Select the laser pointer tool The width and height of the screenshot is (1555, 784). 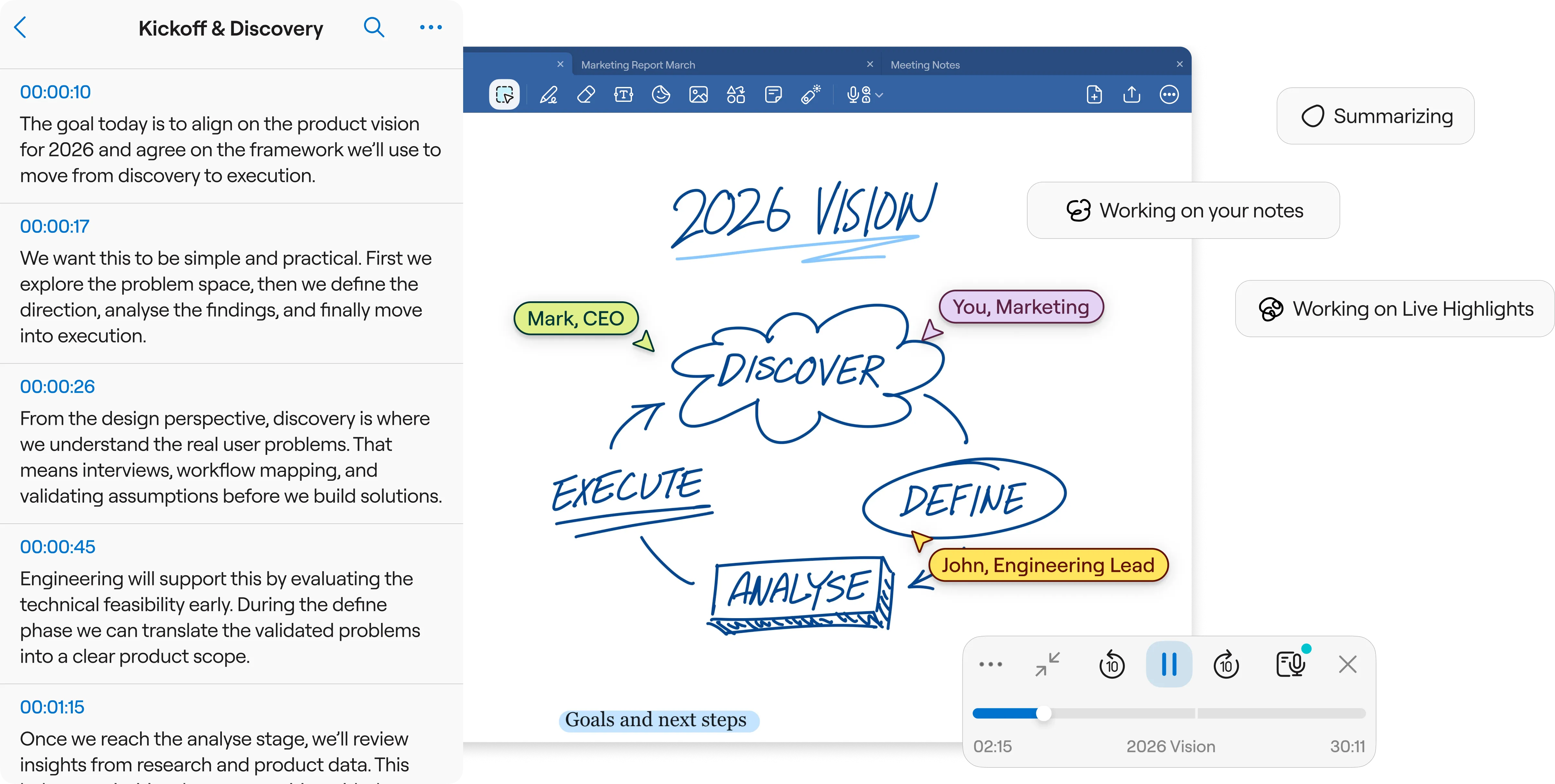[x=811, y=95]
